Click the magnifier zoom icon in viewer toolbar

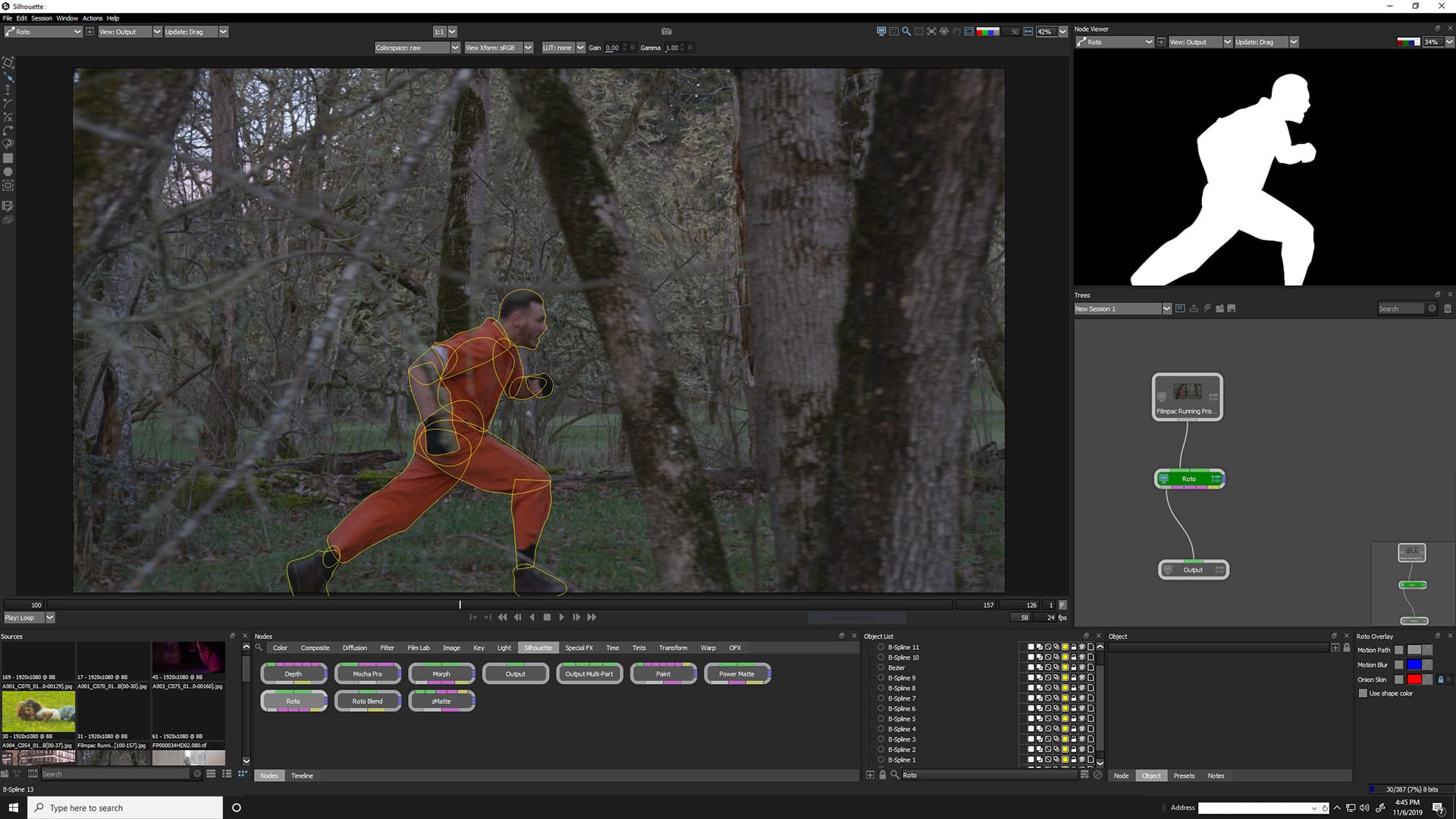[906, 32]
